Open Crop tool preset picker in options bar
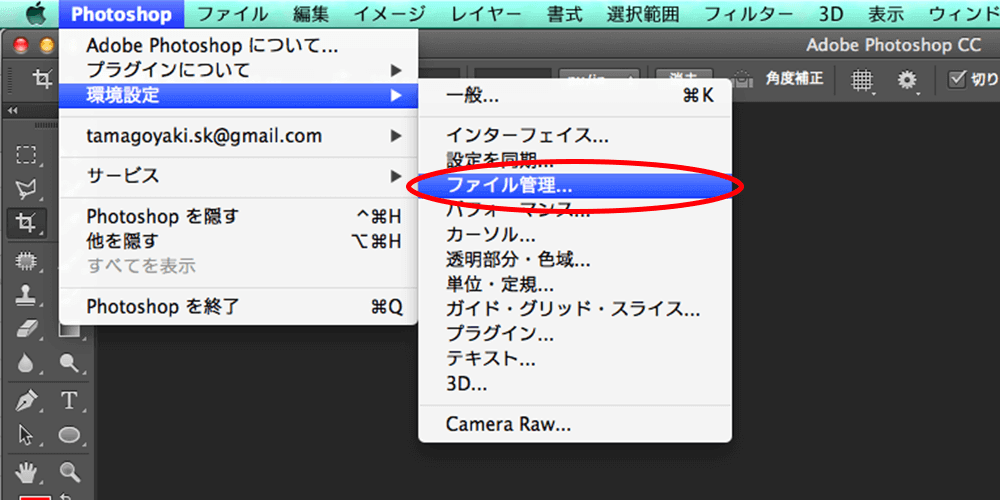1000x500 pixels. [x=43, y=79]
